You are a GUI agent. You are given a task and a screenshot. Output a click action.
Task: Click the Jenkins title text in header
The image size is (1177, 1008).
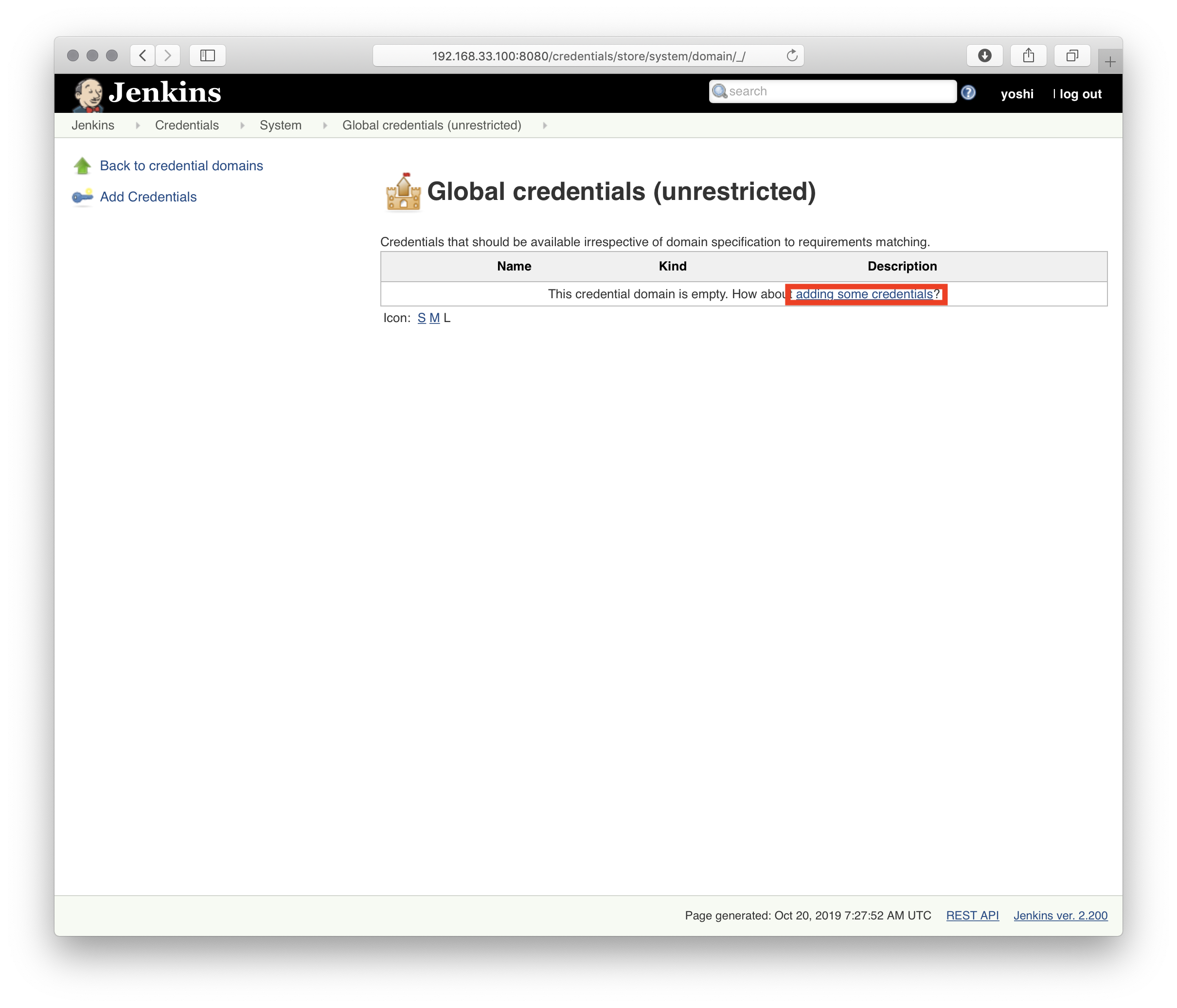pos(165,92)
